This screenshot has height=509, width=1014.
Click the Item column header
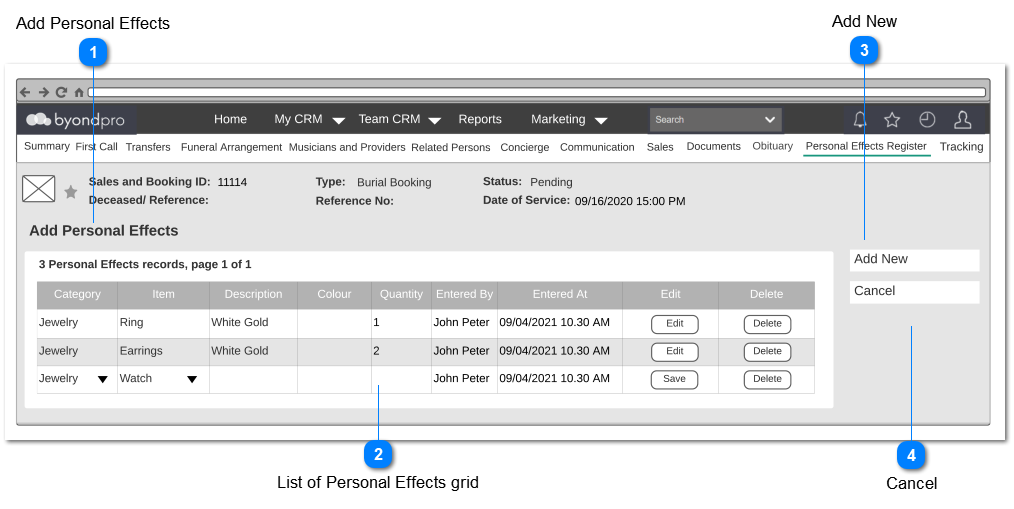(163, 295)
